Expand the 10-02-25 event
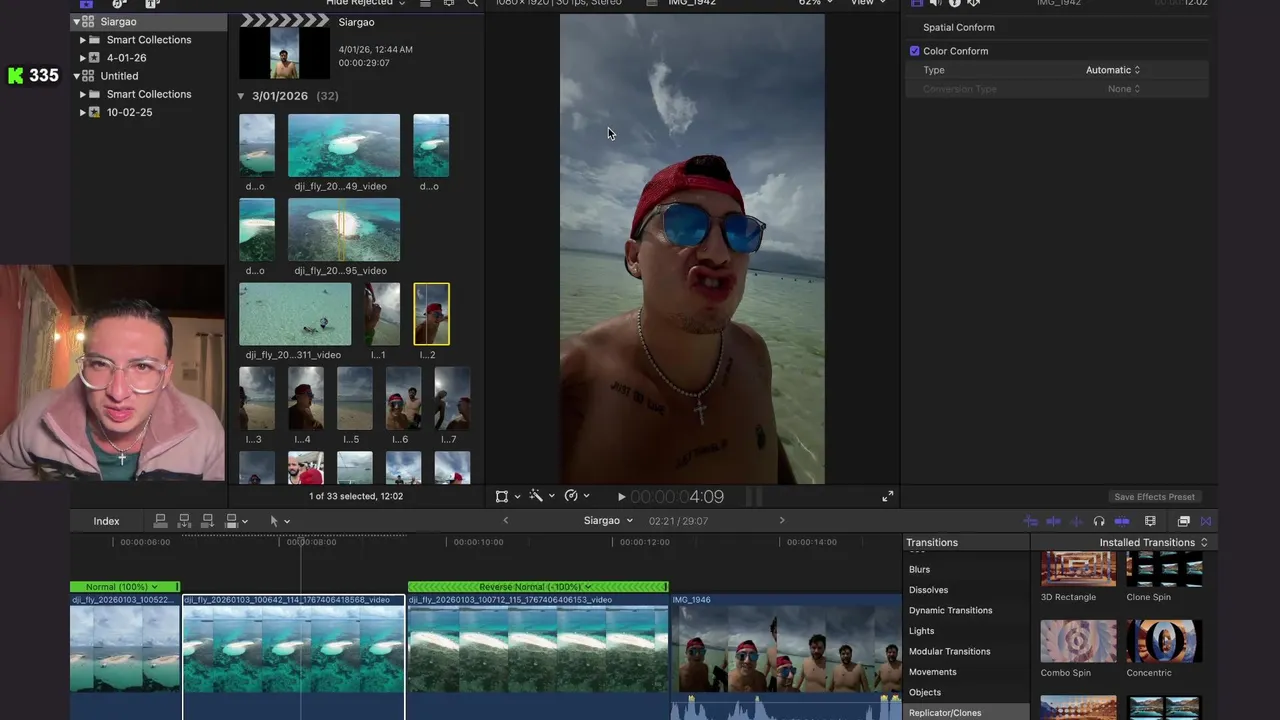Image resolution: width=1280 pixels, height=720 pixels. (x=83, y=112)
